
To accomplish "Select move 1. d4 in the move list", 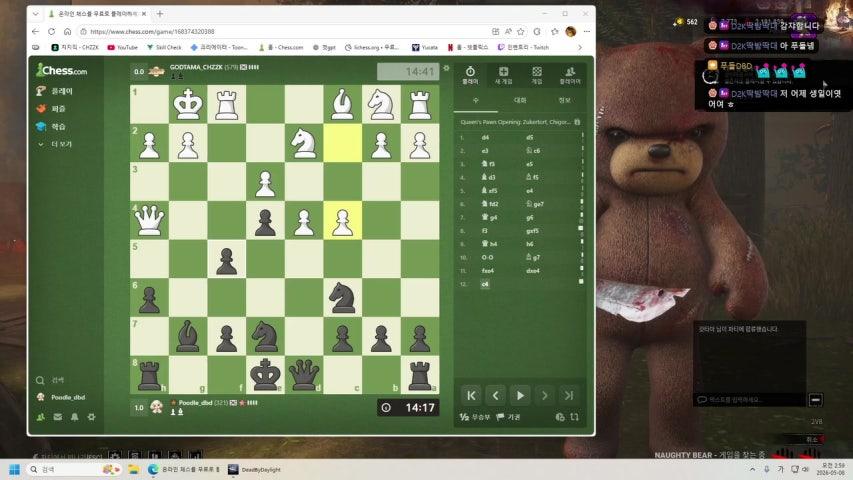I will coord(485,138).
